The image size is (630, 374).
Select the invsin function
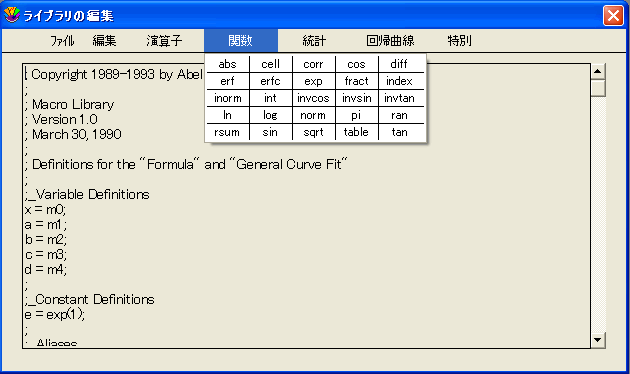(356, 98)
